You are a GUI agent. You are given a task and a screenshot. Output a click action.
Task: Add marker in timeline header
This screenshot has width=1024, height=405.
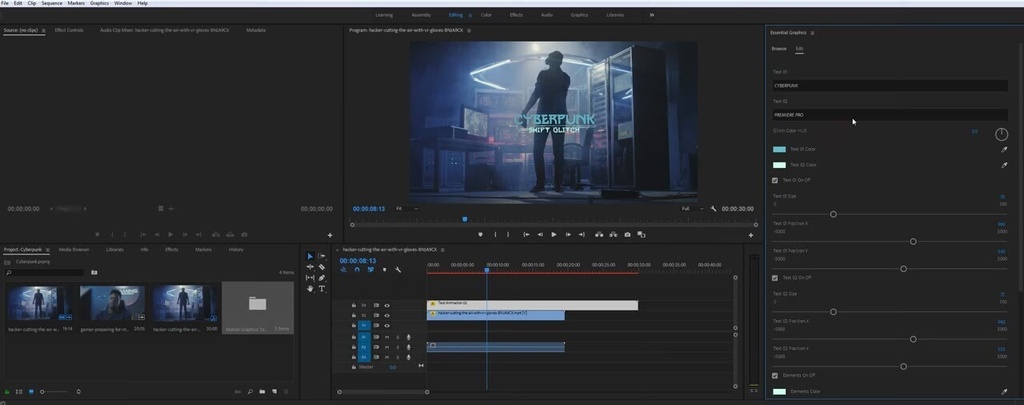pos(384,270)
